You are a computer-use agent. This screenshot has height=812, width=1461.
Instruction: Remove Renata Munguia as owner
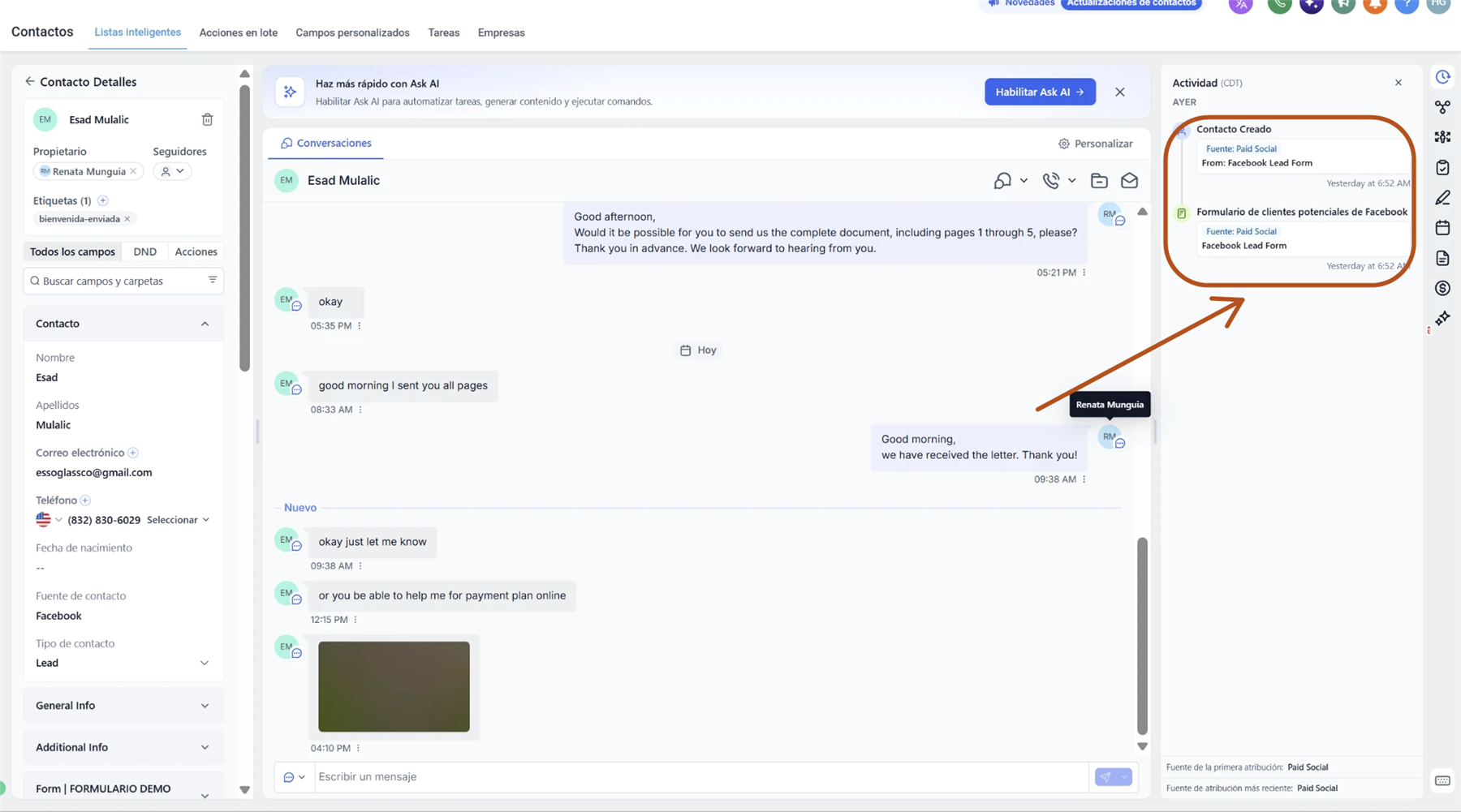[133, 171]
